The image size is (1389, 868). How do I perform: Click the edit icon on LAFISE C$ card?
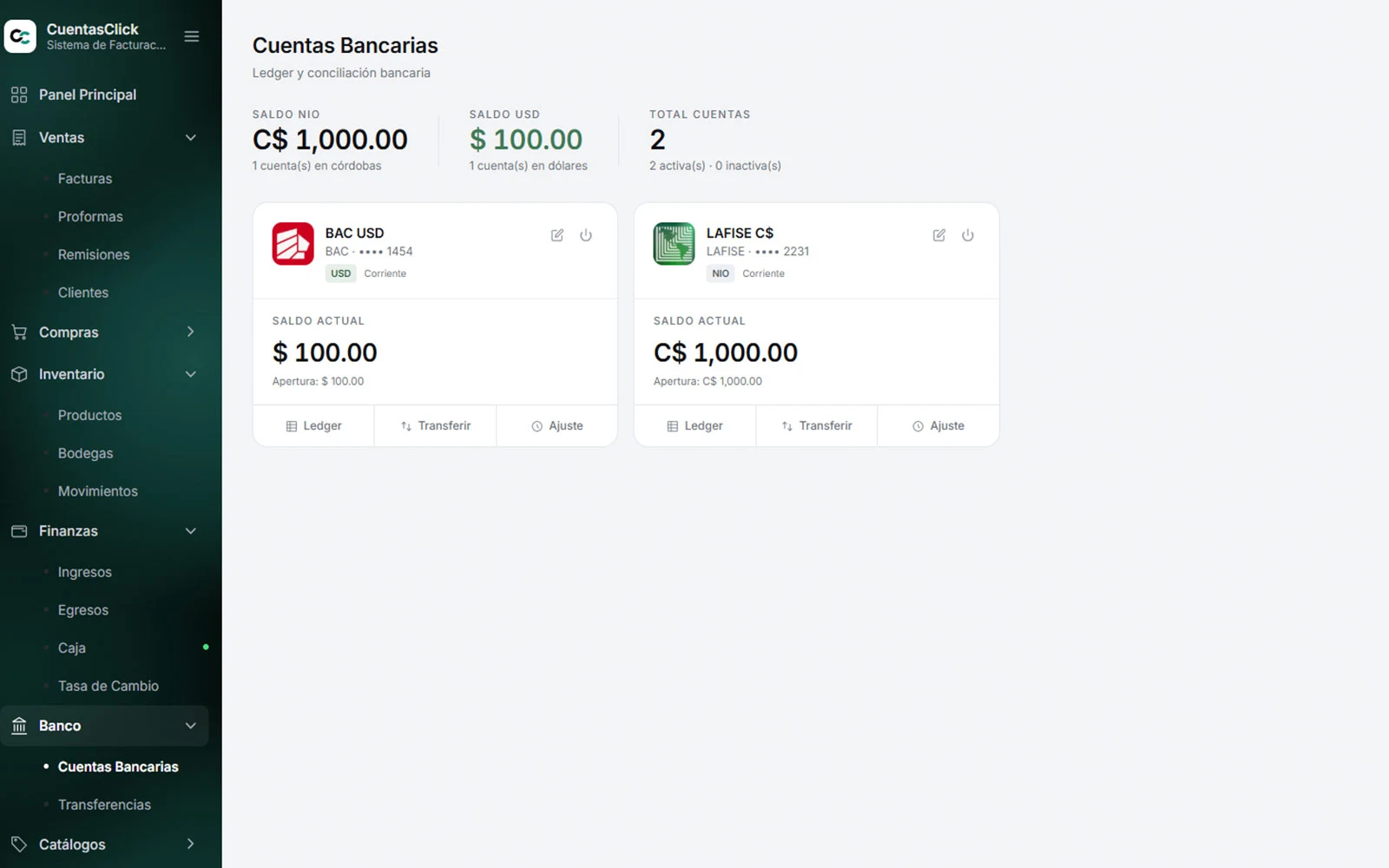click(939, 235)
